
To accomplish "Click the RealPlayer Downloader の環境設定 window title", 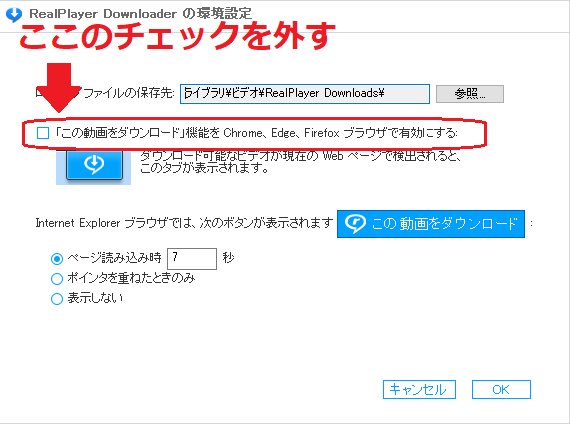I will (x=141, y=14).
